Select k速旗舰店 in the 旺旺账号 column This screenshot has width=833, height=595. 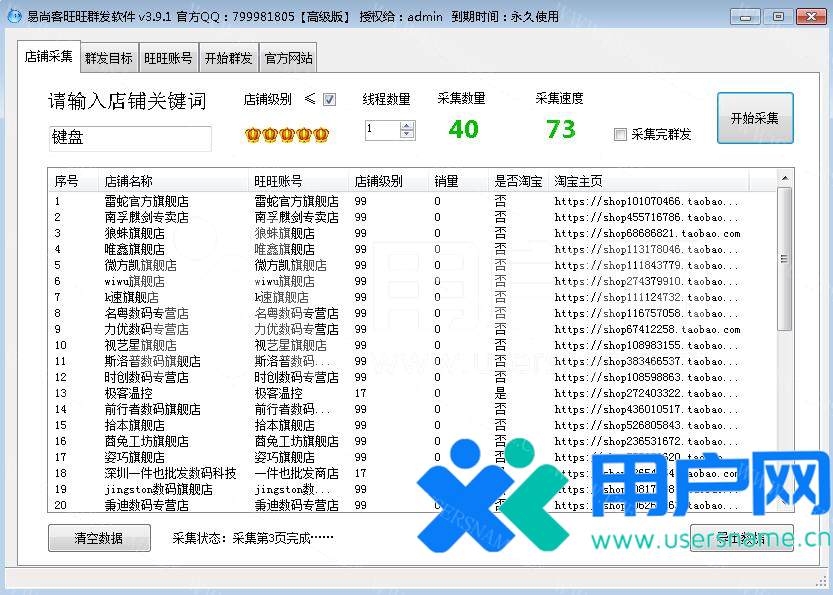pyautogui.click(x=281, y=298)
